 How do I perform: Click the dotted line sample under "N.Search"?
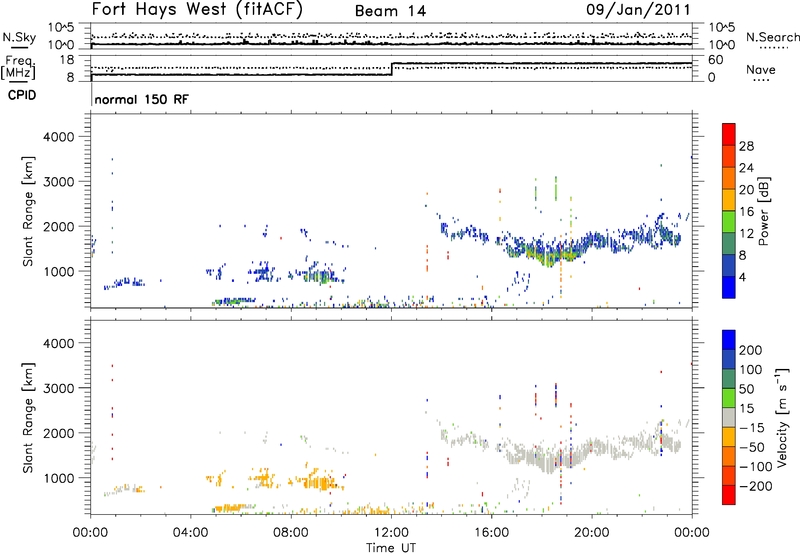tap(774, 48)
